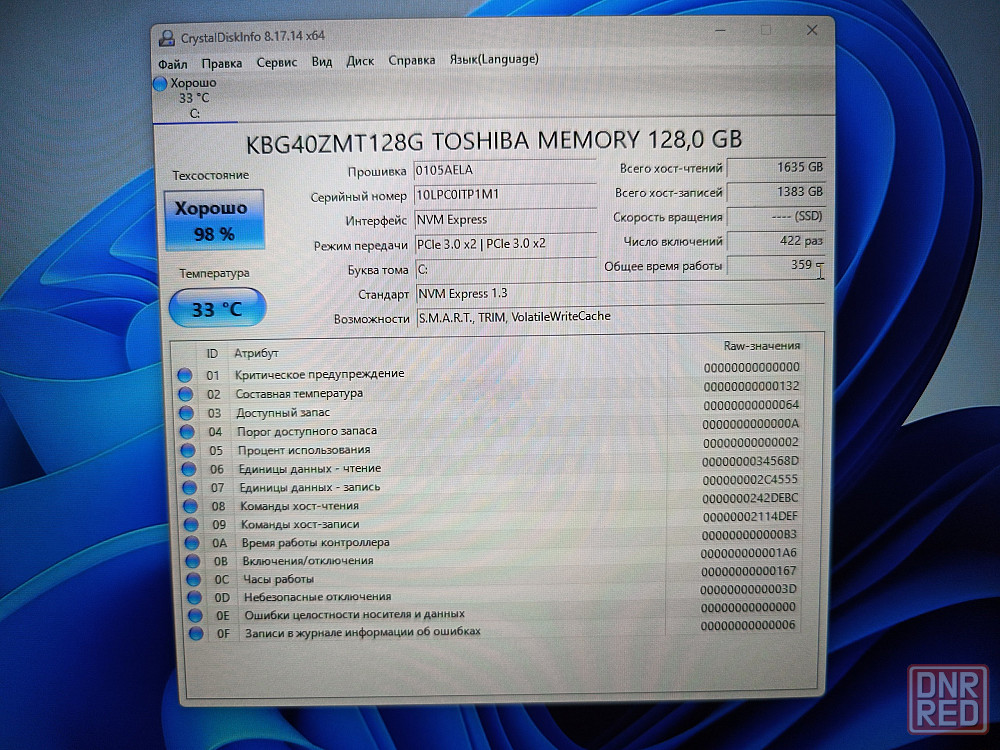This screenshot has width=1000, height=750.
Task: Click status dot for Порог доступного запаса row
Action: point(187,432)
